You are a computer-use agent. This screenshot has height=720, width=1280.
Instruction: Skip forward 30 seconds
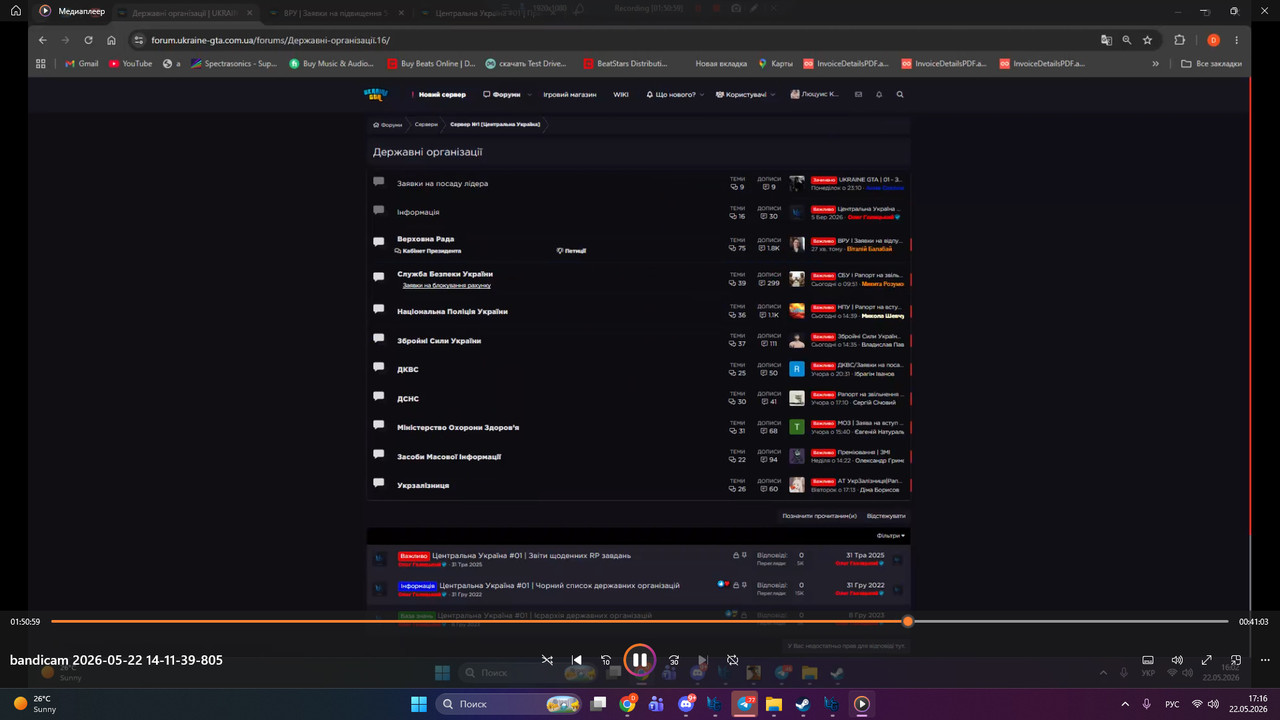click(674, 660)
